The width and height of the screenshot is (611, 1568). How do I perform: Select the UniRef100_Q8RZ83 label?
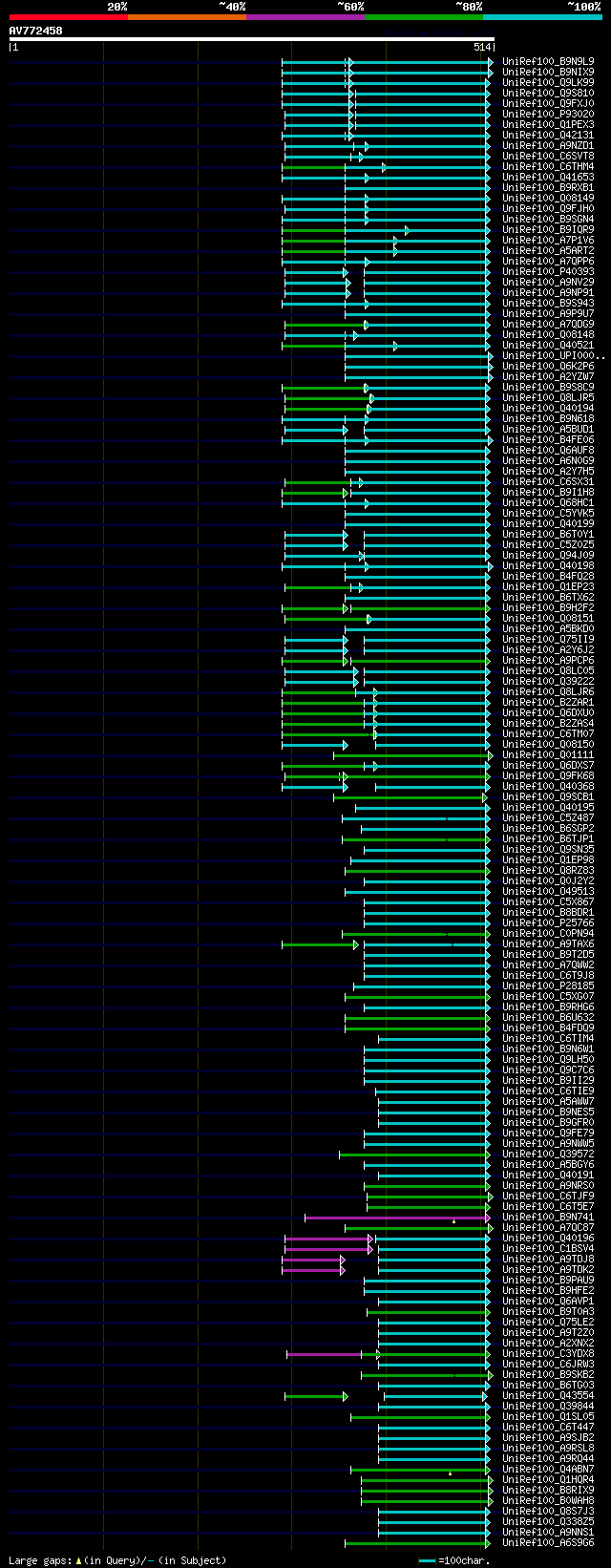tap(548, 870)
